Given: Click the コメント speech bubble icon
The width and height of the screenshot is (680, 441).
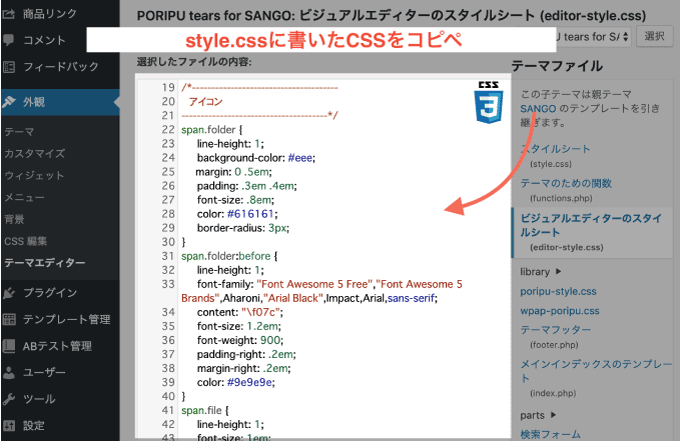Looking at the screenshot, I should (8, 40).
